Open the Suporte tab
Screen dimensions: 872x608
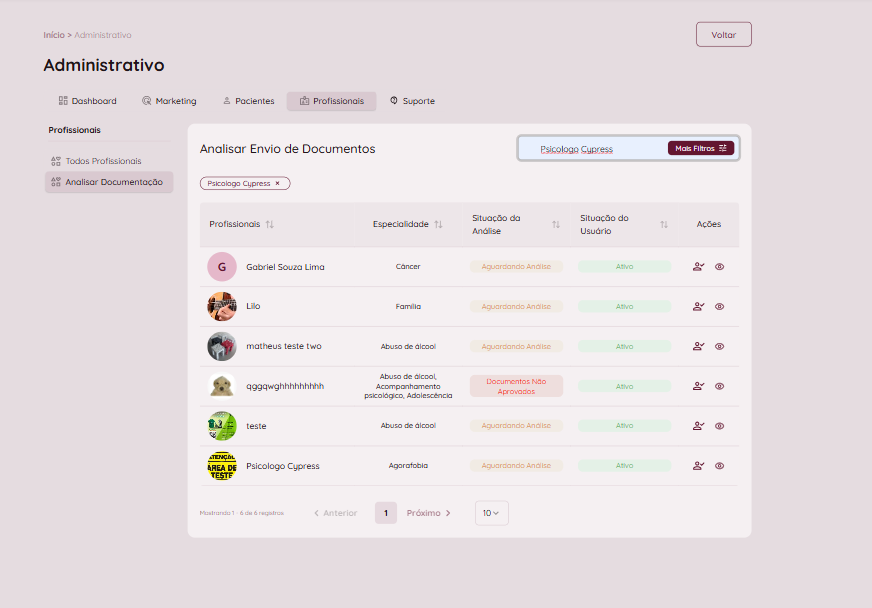click(412, 101)
